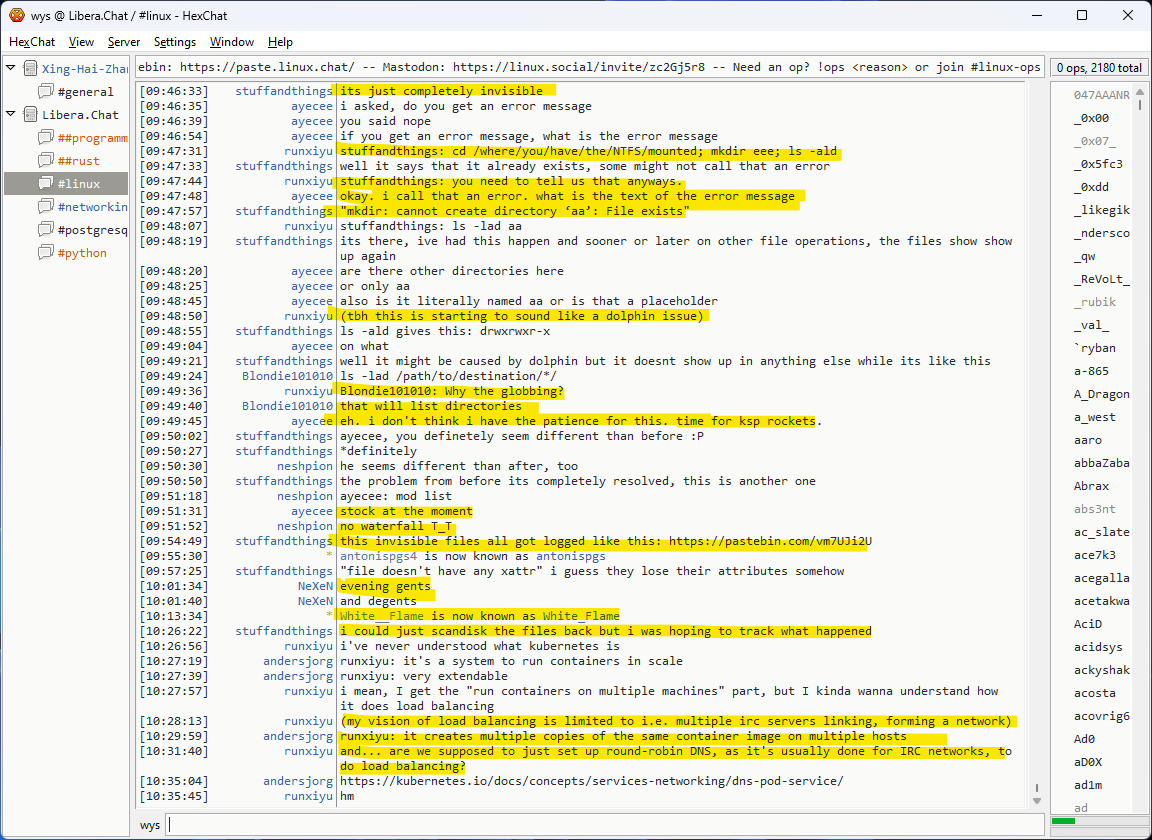Open the kubernetes.io dns-pod-service link

click(x=591, y=781)
